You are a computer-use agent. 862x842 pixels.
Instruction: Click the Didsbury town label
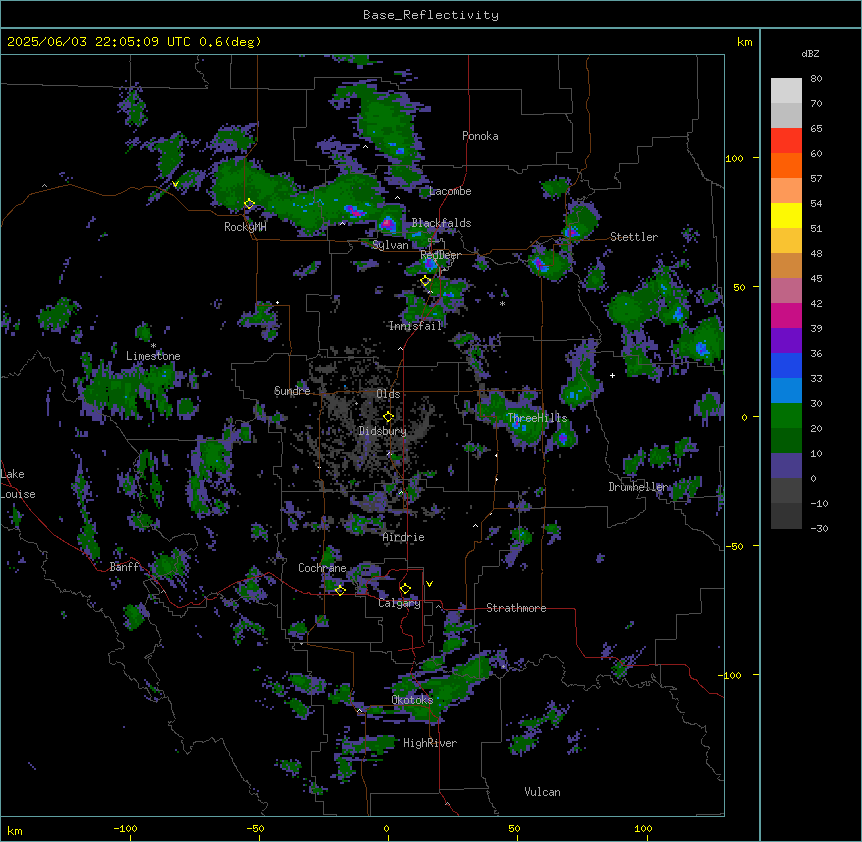[x=383, y=431]
